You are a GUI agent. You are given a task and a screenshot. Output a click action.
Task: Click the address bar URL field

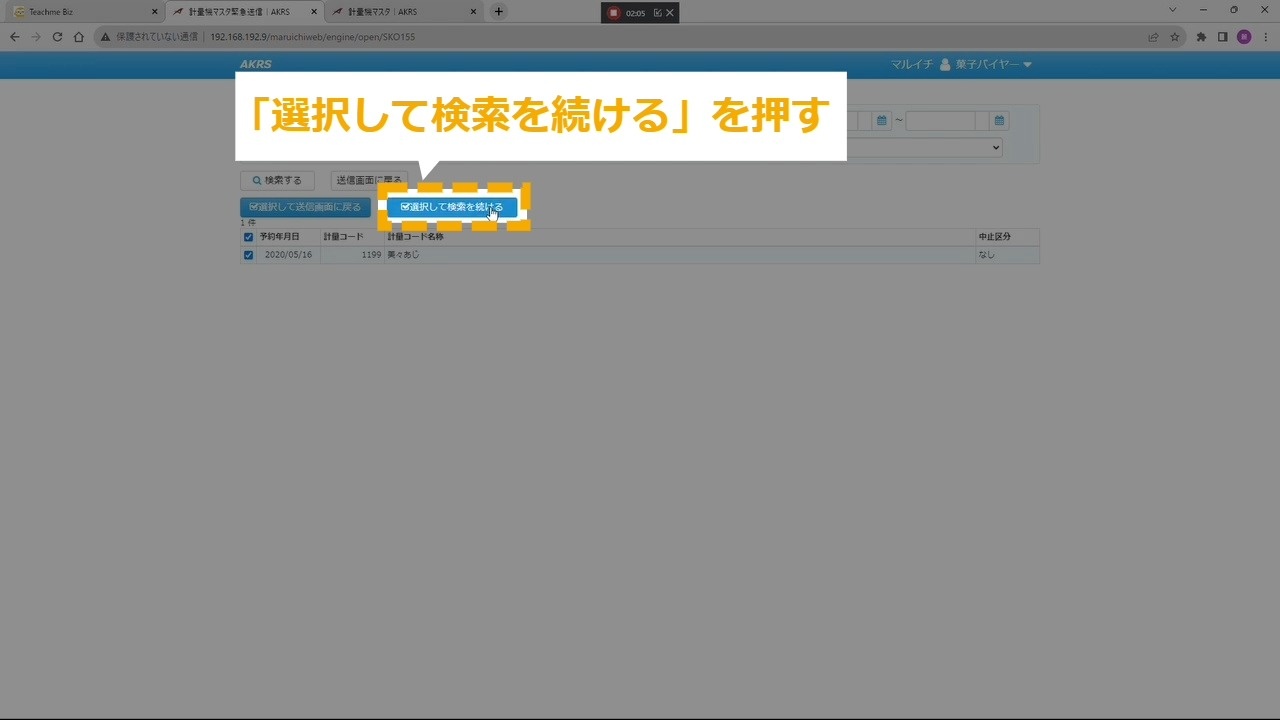(600, 37)
